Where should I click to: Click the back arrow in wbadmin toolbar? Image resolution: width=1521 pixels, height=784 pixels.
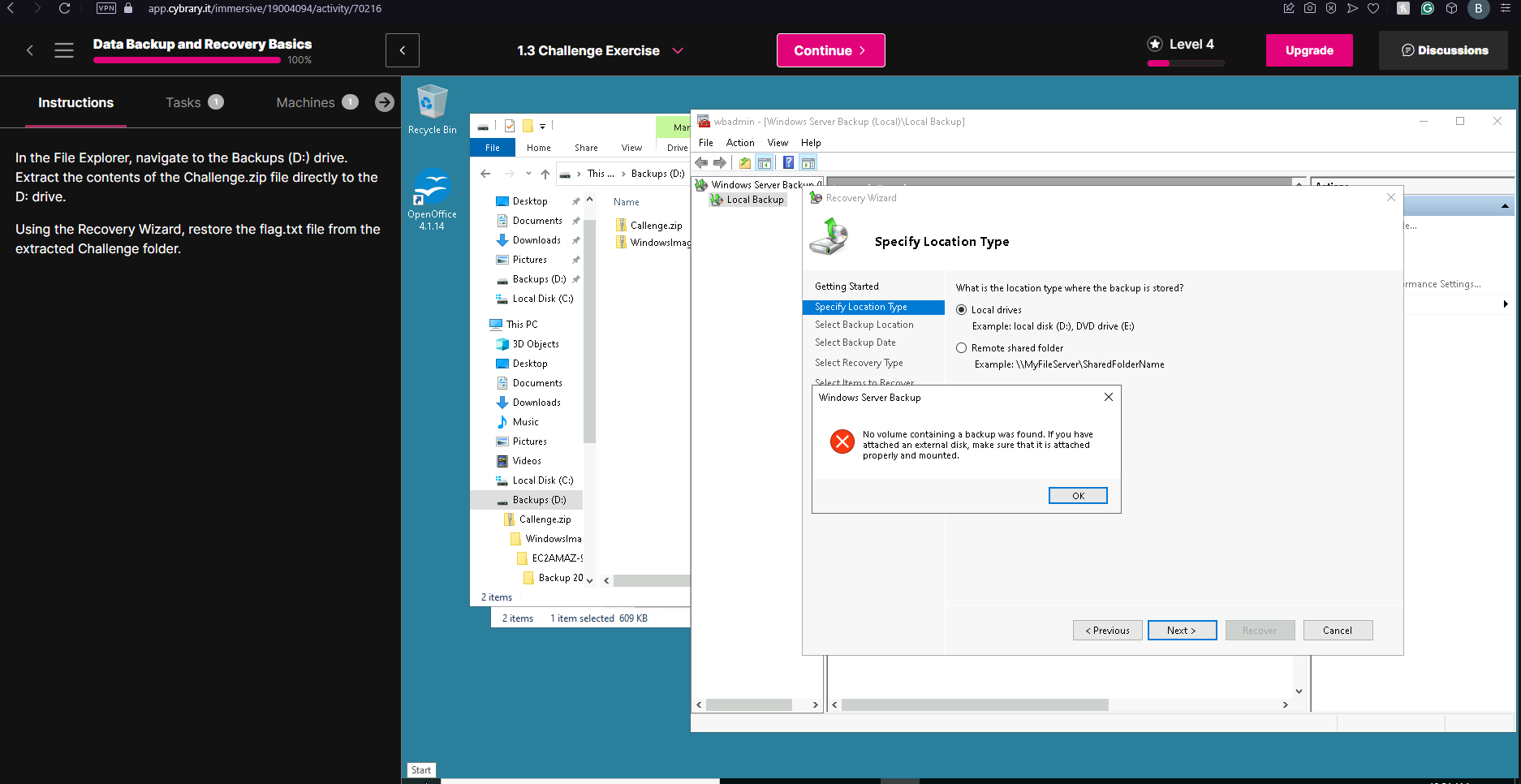(x=701, y=163)
